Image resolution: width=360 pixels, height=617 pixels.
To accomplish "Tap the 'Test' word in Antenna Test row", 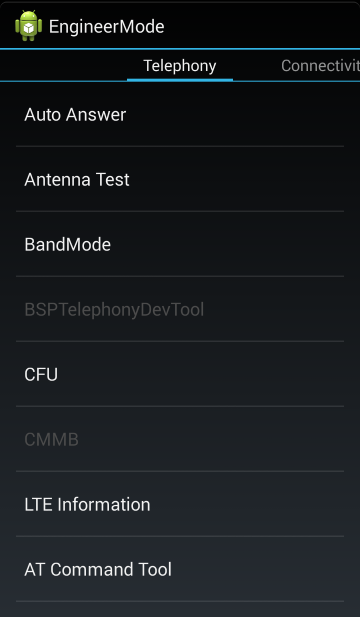I will pyautogui.click(x=113, y=180).
